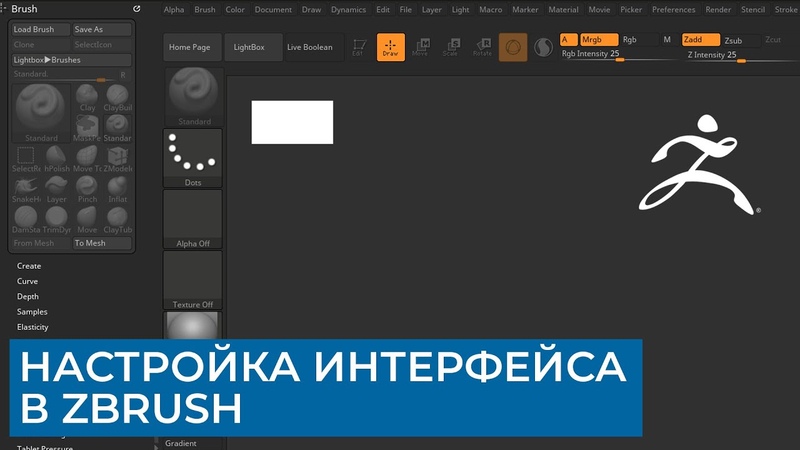Adjust the Z Intensity slider
The height and width of the screenshot is (450, 800).
(x=742, y=56)
